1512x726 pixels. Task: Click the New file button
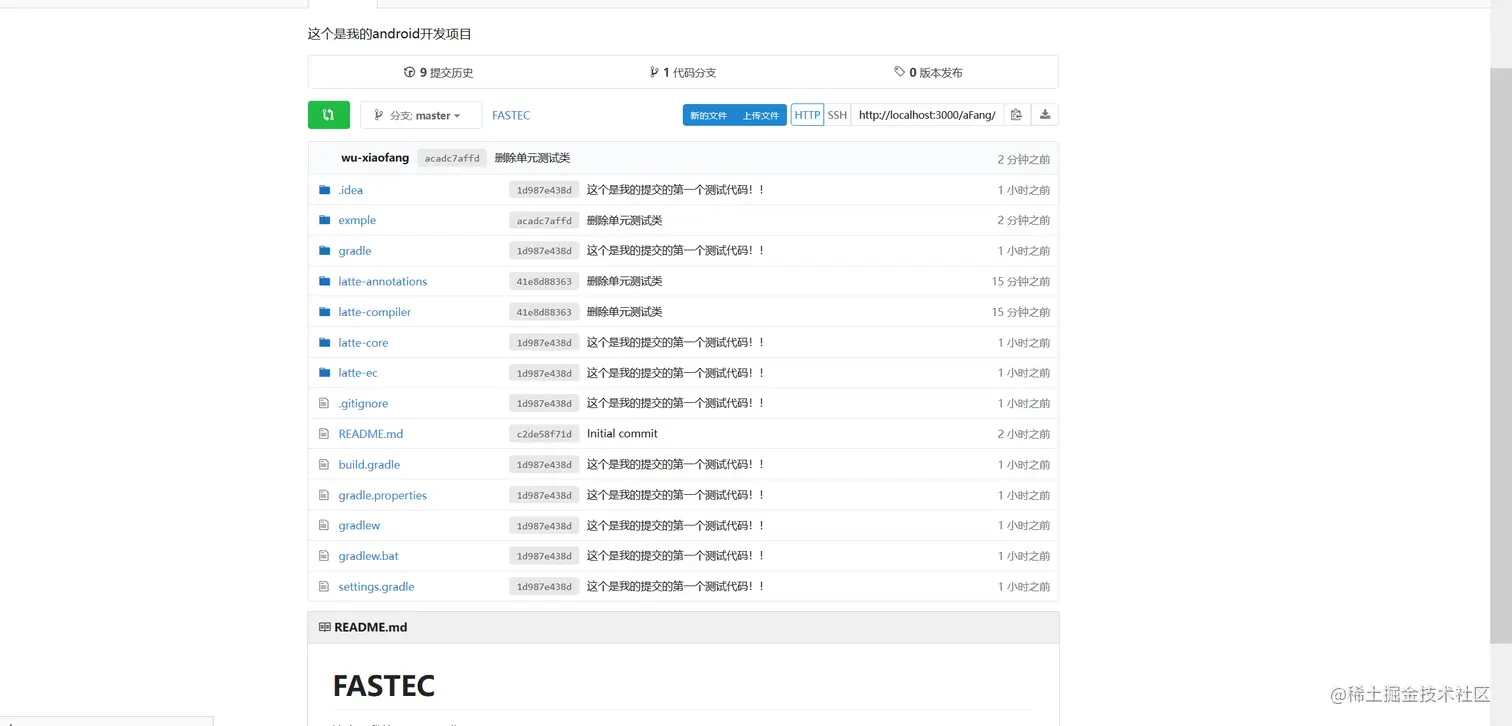click(x=709, y=115)
